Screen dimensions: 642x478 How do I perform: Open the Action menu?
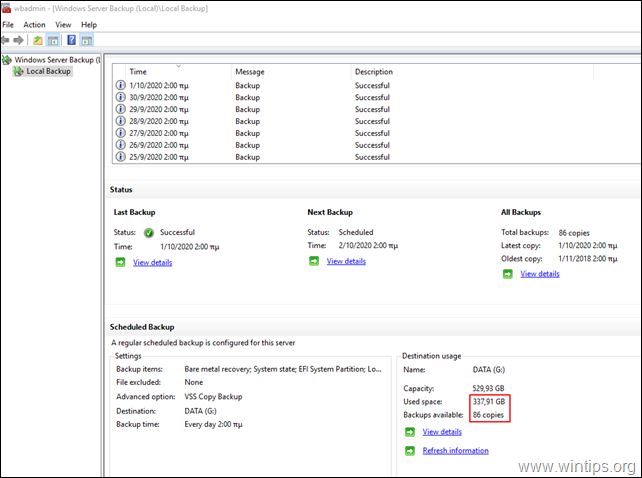click(34, 24)
